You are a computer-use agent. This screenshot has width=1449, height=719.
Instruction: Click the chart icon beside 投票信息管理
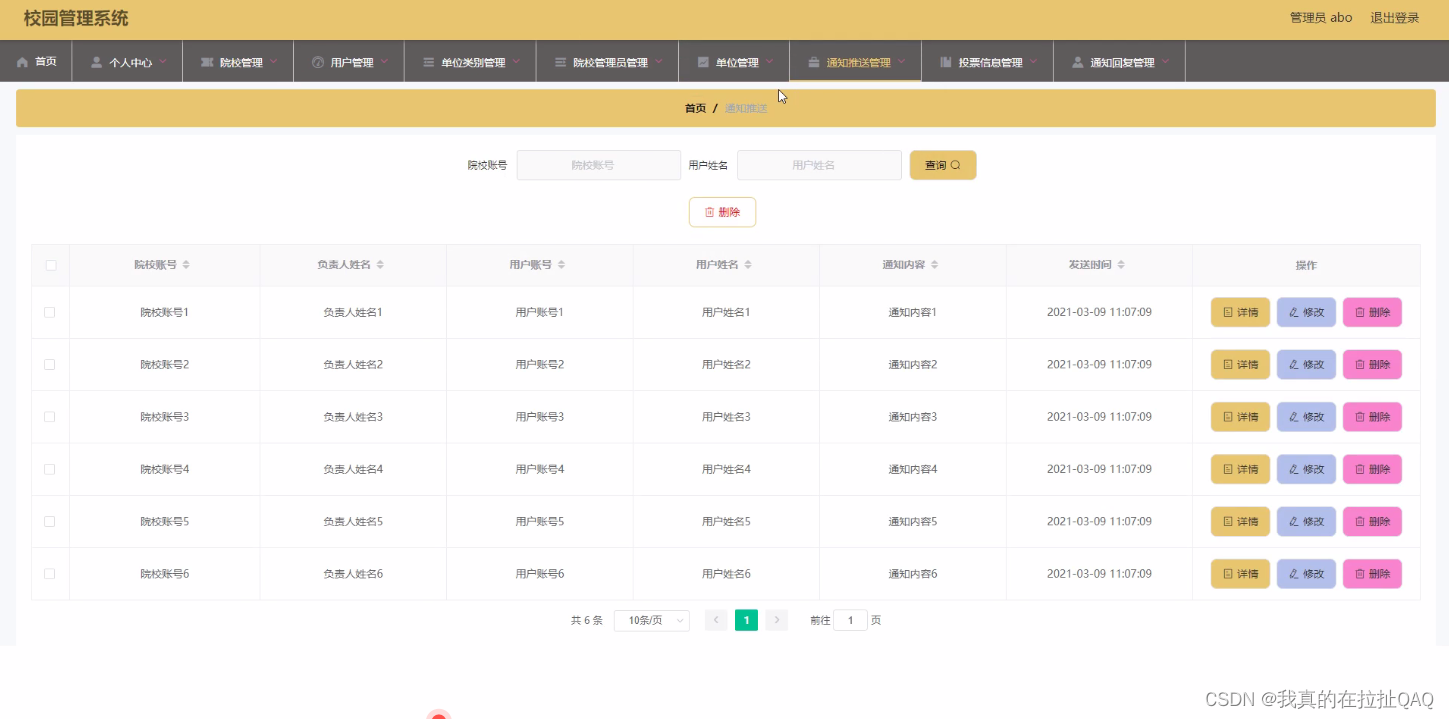[x=946, y=62]
